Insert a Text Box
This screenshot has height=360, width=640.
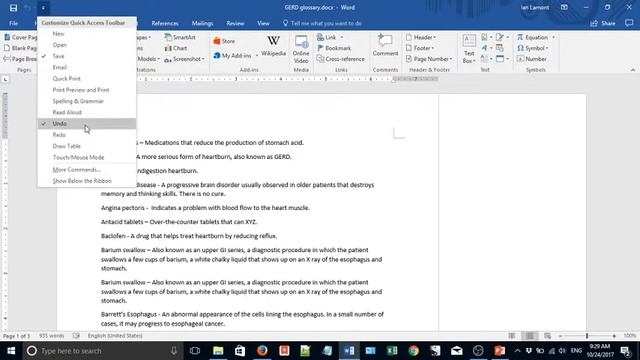pos(469,49)
